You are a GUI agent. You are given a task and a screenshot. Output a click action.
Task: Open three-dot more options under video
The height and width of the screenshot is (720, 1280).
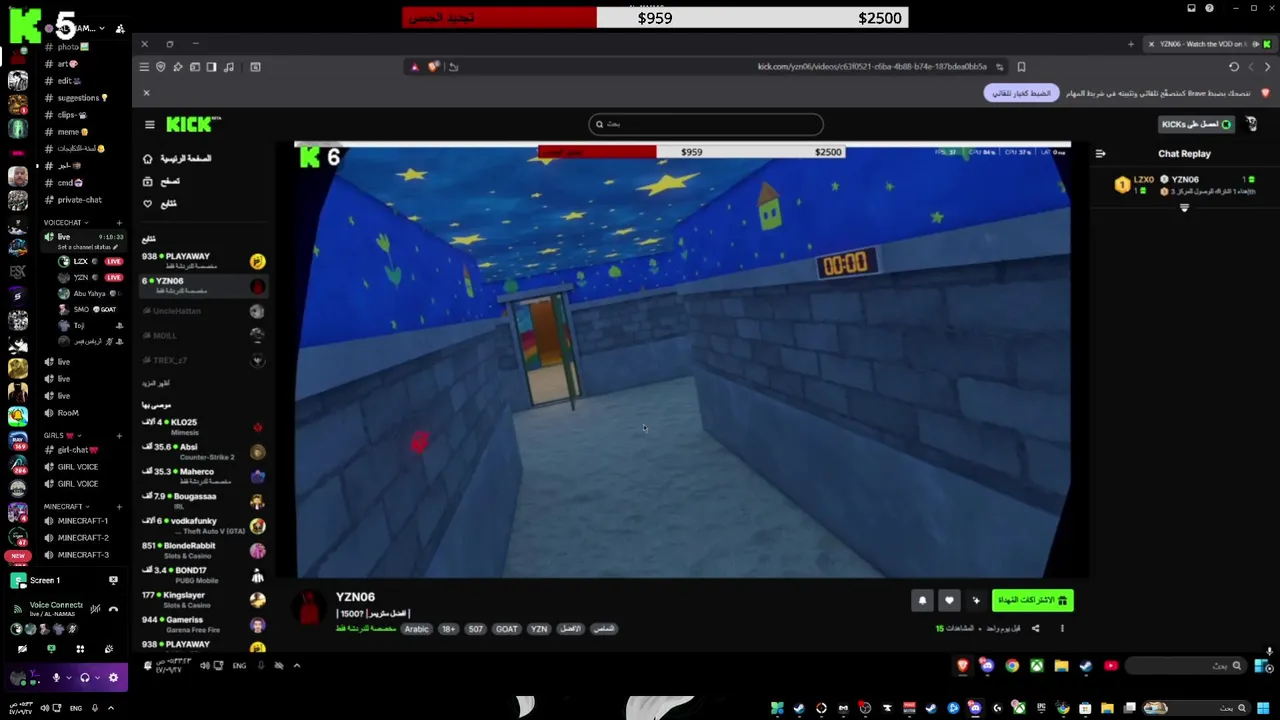(1062, 628)
